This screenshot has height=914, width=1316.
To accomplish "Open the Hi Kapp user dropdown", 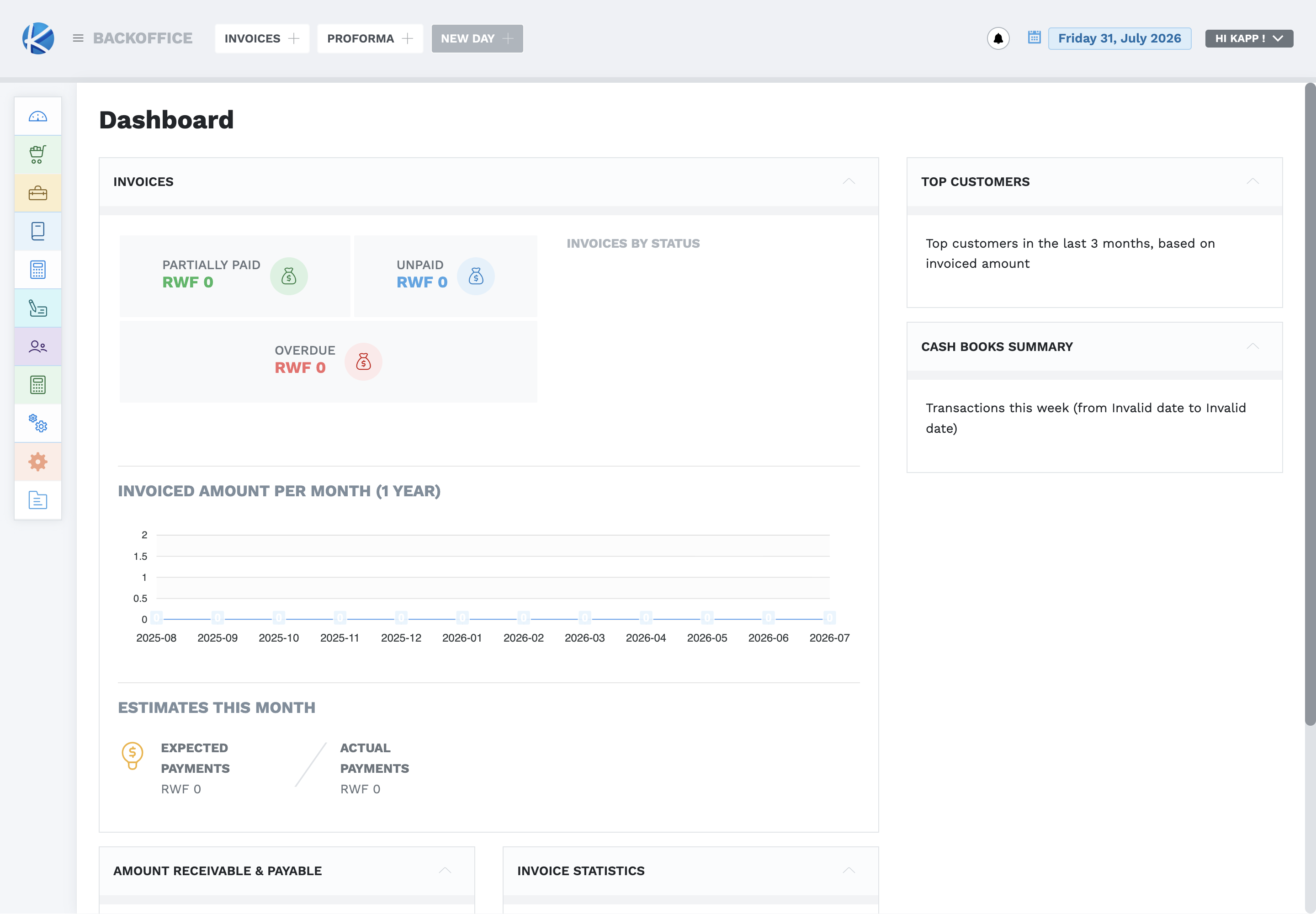I will (x=1249, y=38).
